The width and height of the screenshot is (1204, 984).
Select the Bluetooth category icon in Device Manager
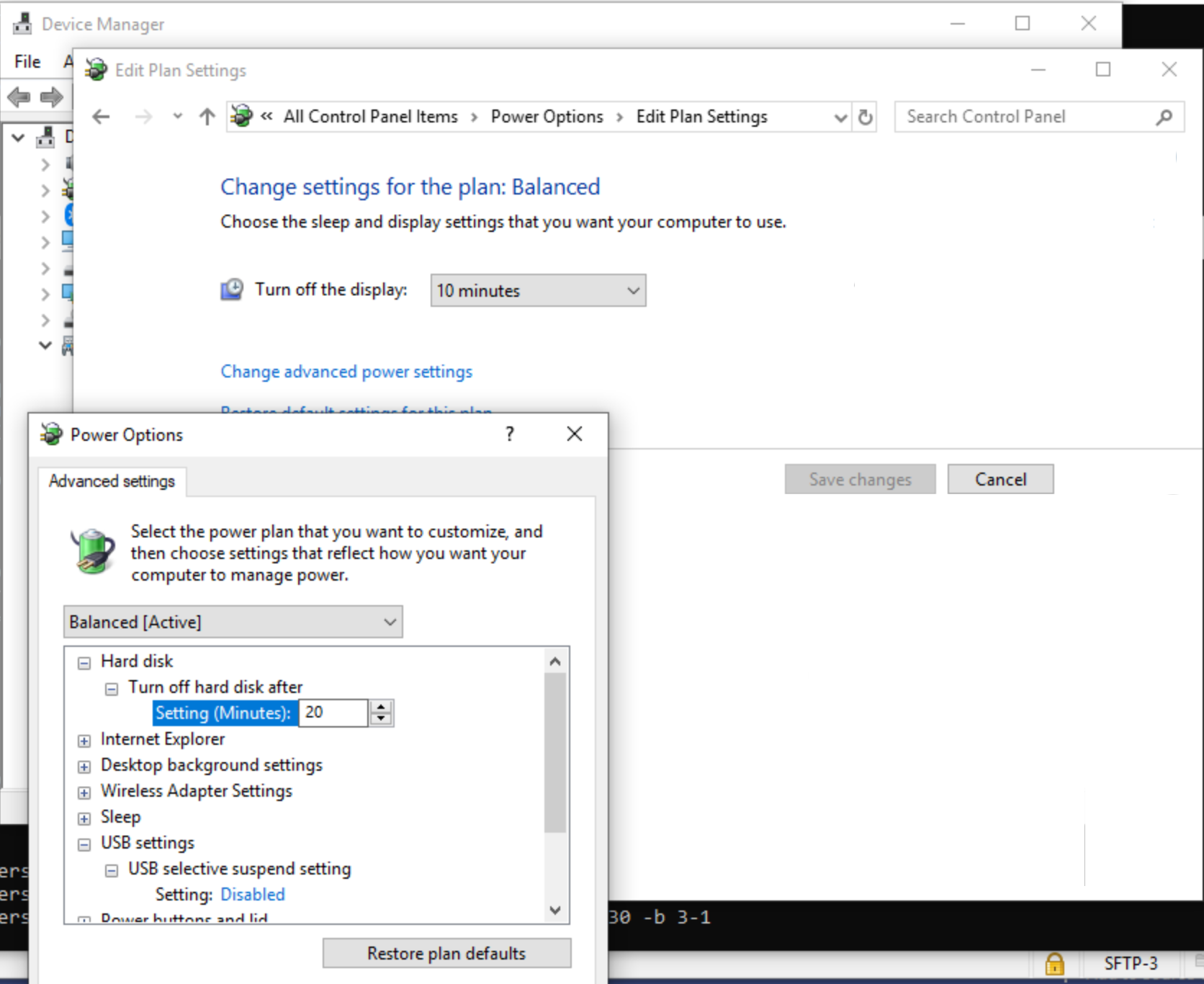coord(70,215)
